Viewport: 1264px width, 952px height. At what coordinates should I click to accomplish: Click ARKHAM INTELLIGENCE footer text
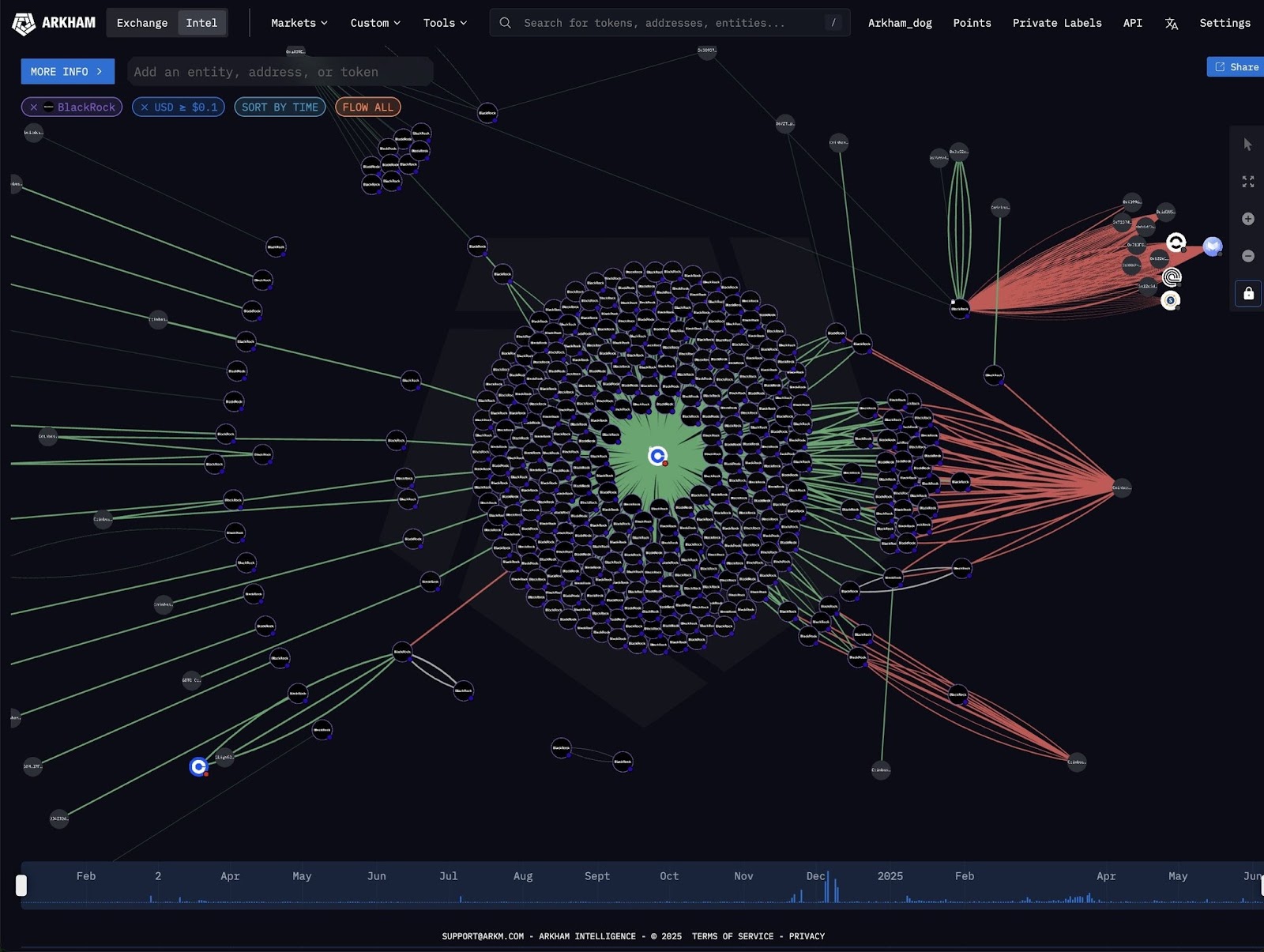pos(587,936)
